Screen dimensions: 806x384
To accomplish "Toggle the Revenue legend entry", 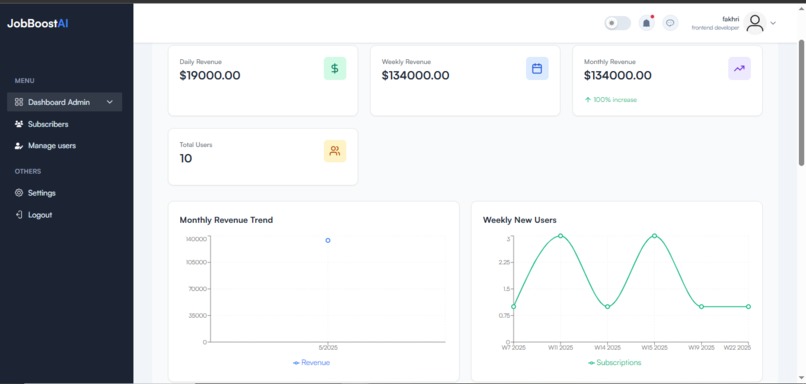I will tap(312, 362).
